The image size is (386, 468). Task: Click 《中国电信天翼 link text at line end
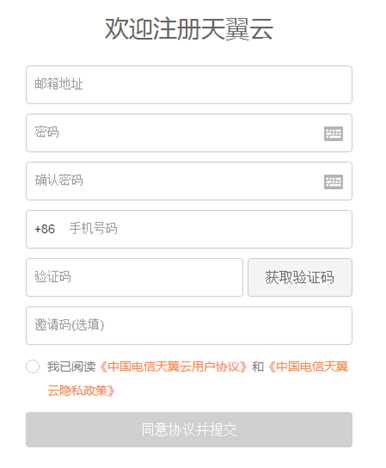[x=308, y=367]
